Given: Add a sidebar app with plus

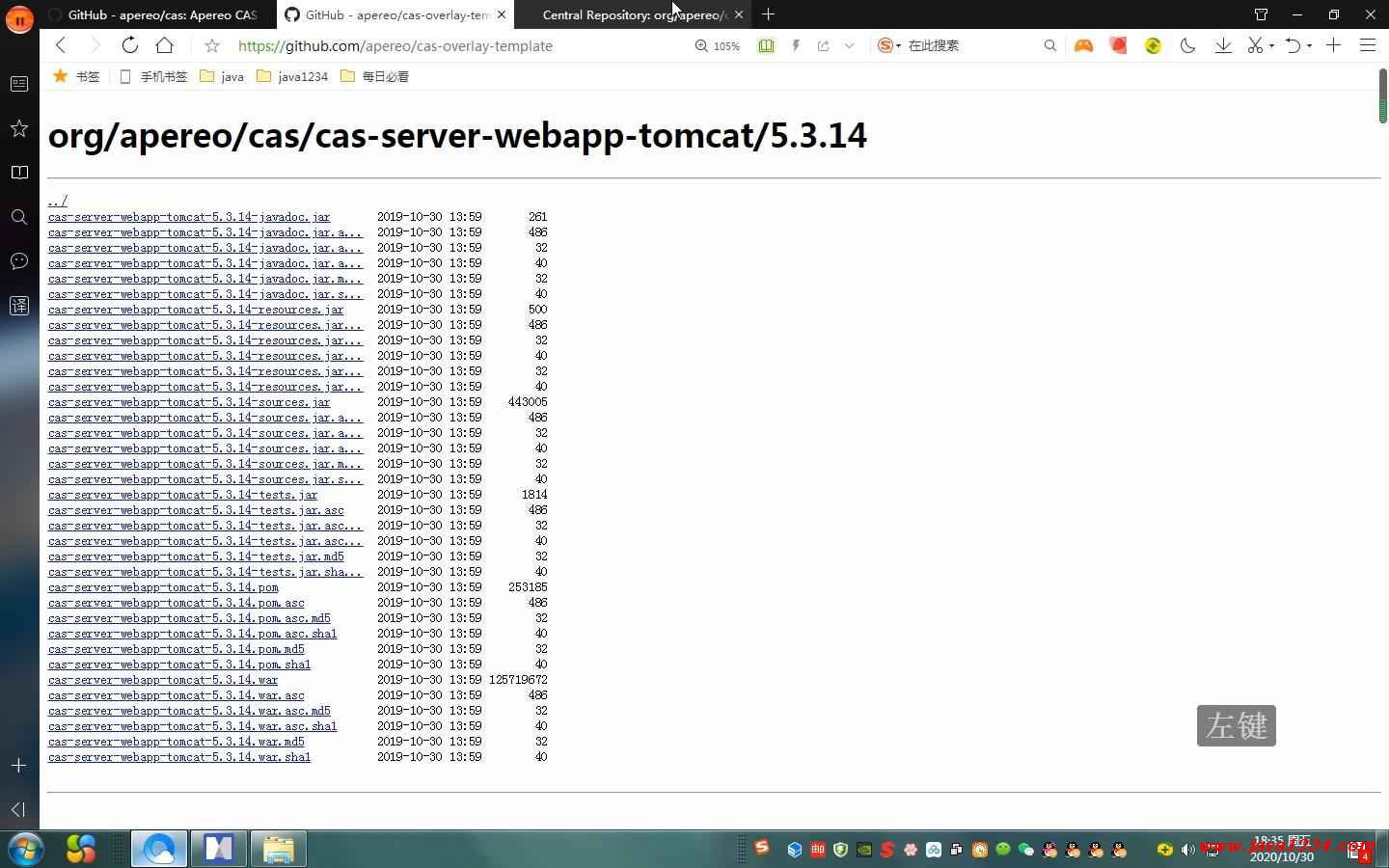Looking at the screenshot, I should click(x=19, y=765).
